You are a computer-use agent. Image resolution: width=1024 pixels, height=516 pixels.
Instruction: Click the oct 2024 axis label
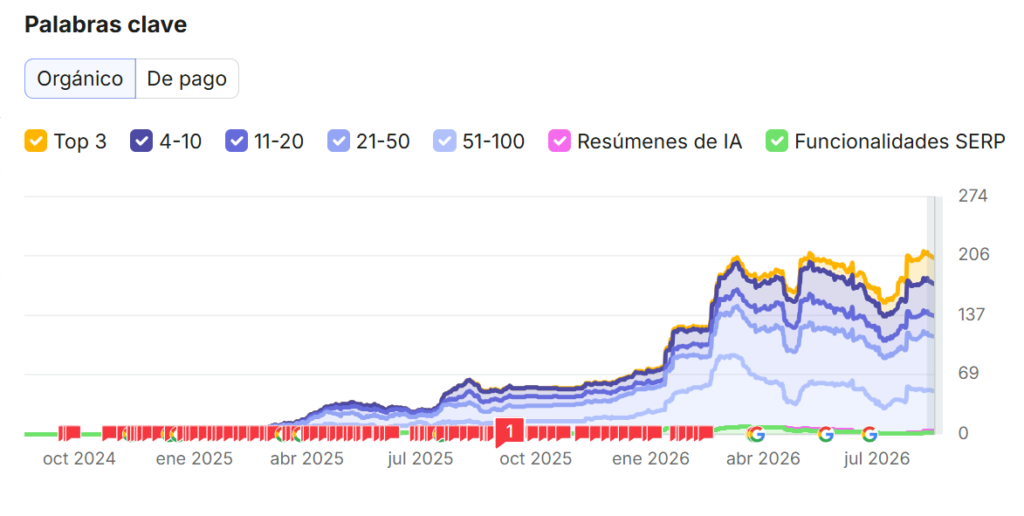tap(79, 459)
